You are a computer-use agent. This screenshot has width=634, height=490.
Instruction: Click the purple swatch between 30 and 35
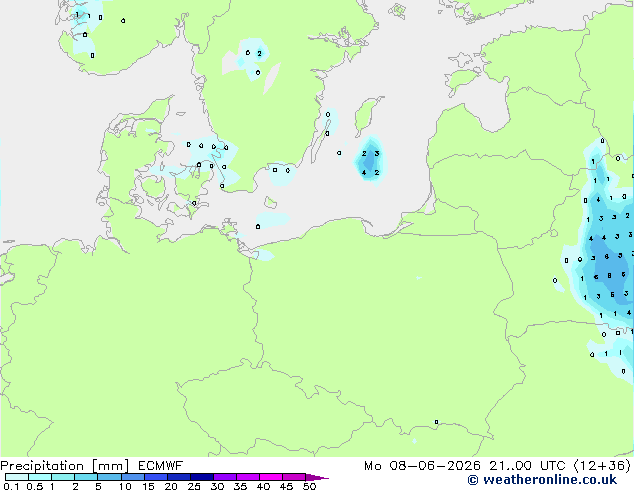point(225,477)
